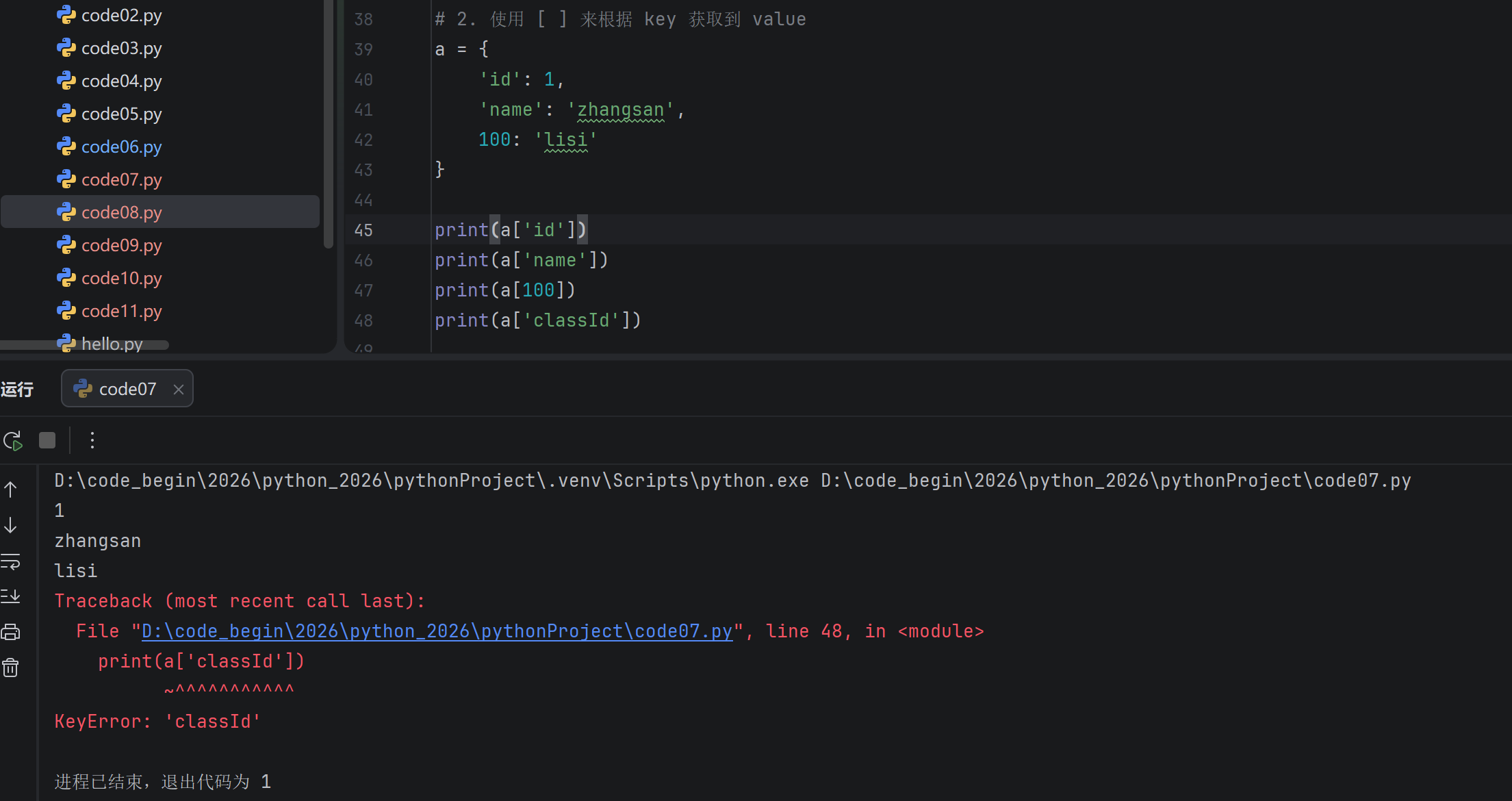
Task: Open code11.py in project tree
Action: (x=121, y=311)
